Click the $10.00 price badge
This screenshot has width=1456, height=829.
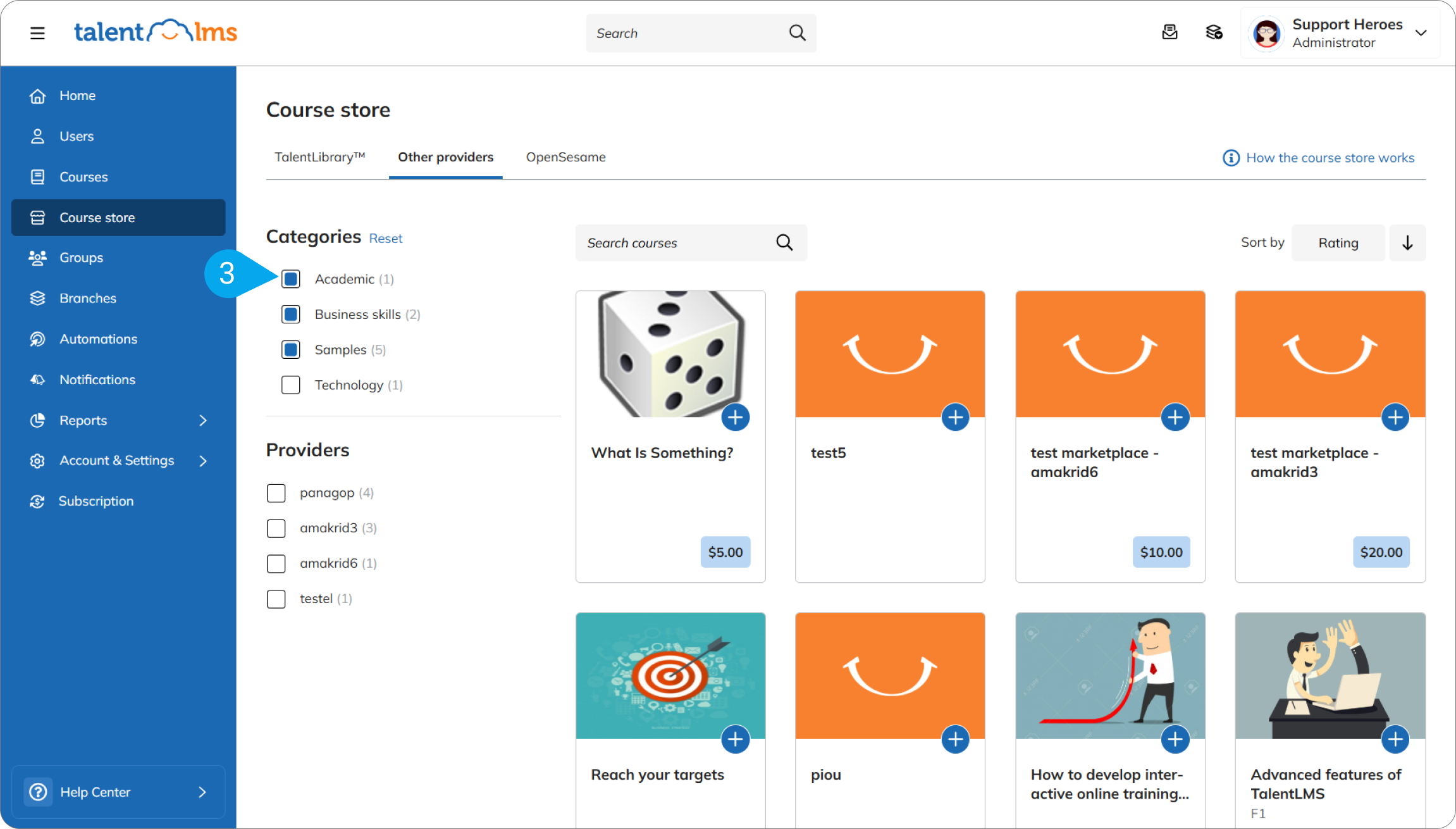click(1161, 552)
